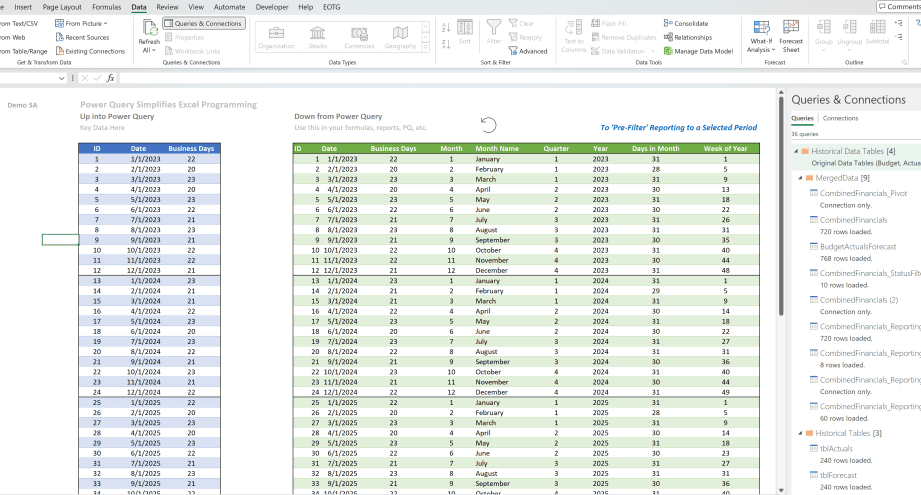This screenshot has height=495, width=921.
Task: Click the Ungroup outline icon
Action: (849, 27)
